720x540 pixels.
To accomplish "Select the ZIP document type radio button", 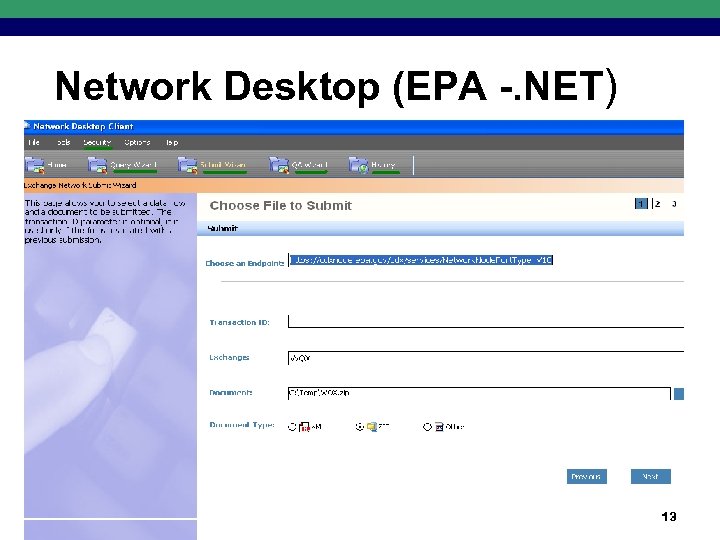I will click(360, 427).
